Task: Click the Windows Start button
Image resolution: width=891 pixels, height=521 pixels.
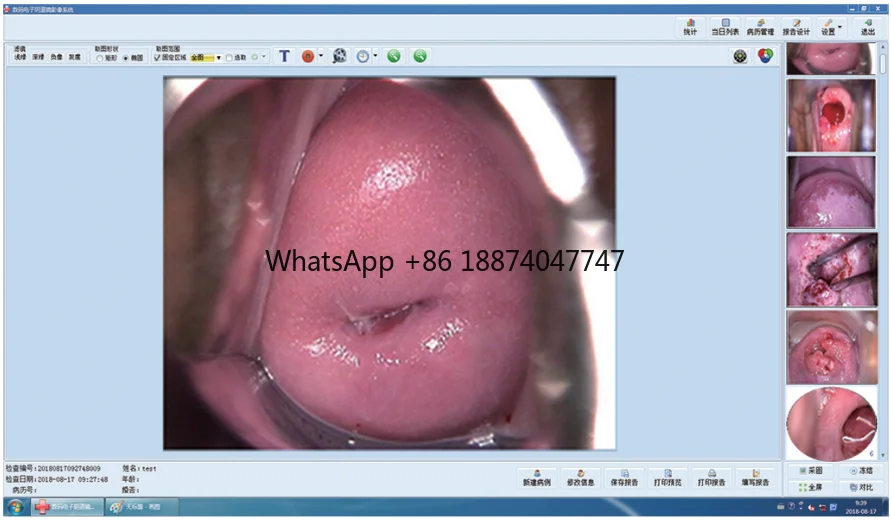Action: [x=15, y=506]
